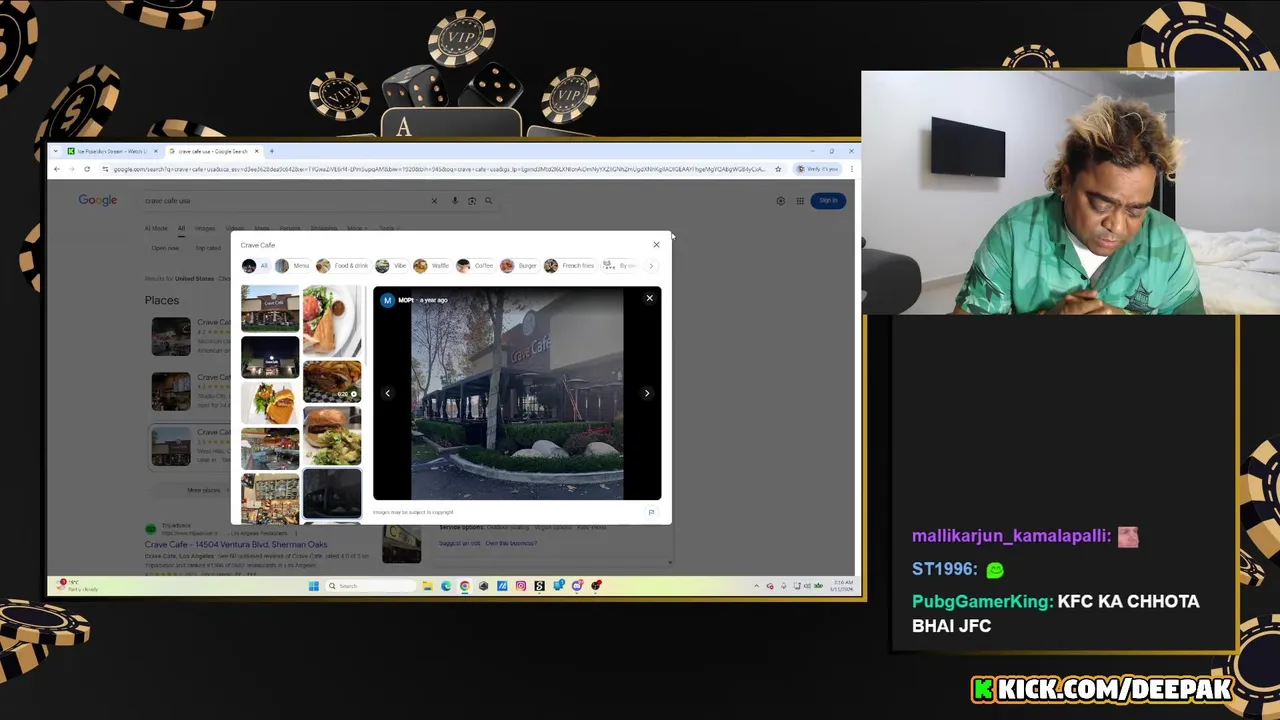This screenshot has width=1280, height=720.
Task: Select the Food & drink category chip
Action: point(343,266)
